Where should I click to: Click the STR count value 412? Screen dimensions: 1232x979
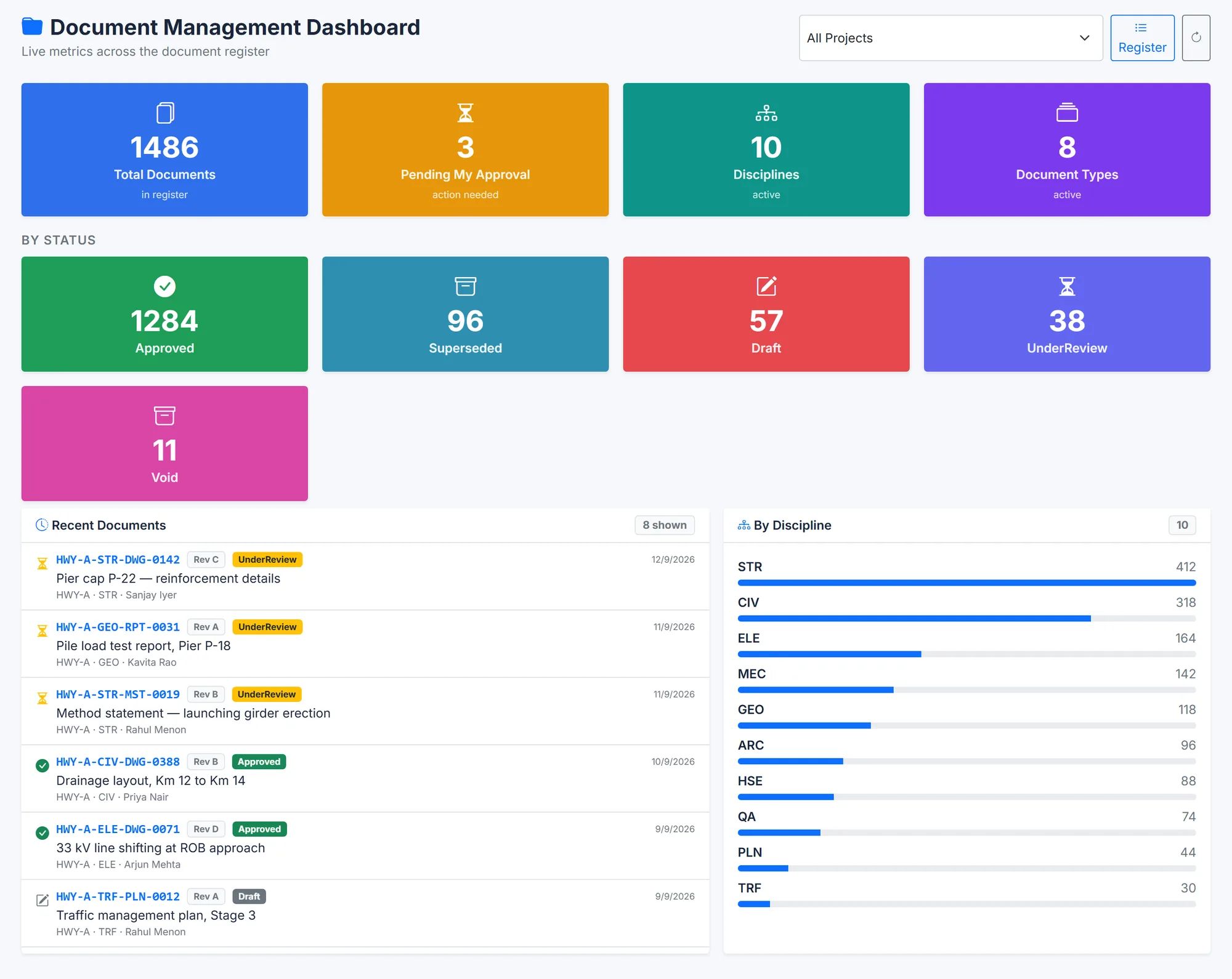coord(1185,567)
